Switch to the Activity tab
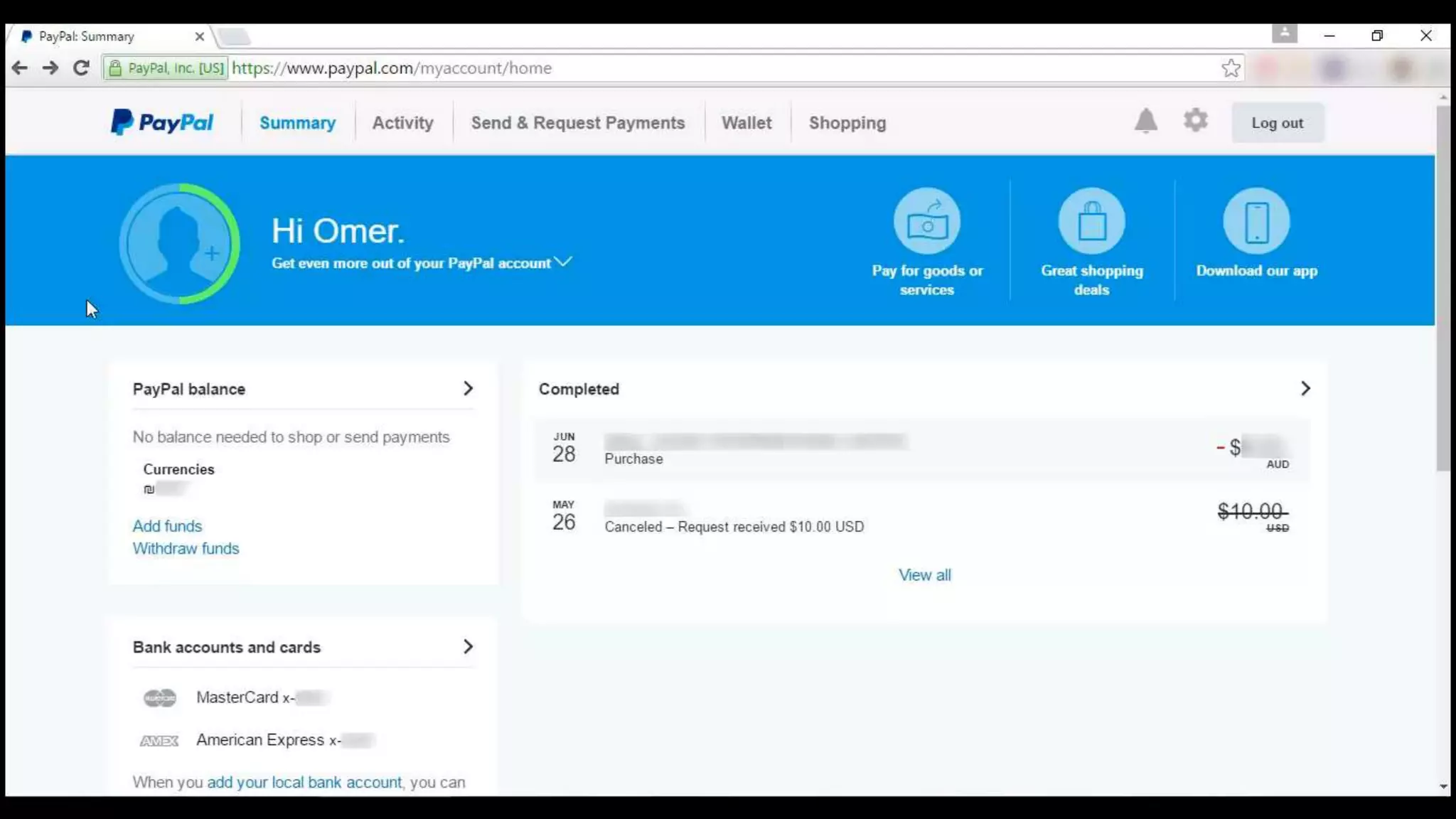This screenshot has width=1456, height=819. point(402,123)
